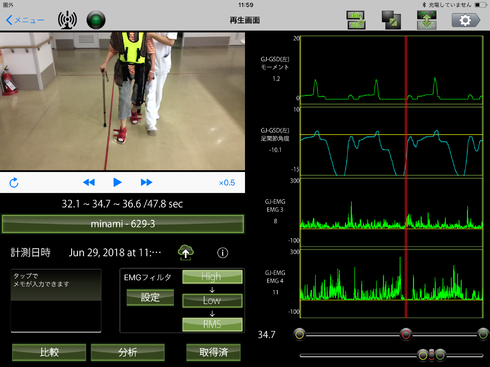Screen dimensions: 490x367
Task: Tap the minami - 629-3 record bar
Action: pyautogui.click(x=123, y=224)
